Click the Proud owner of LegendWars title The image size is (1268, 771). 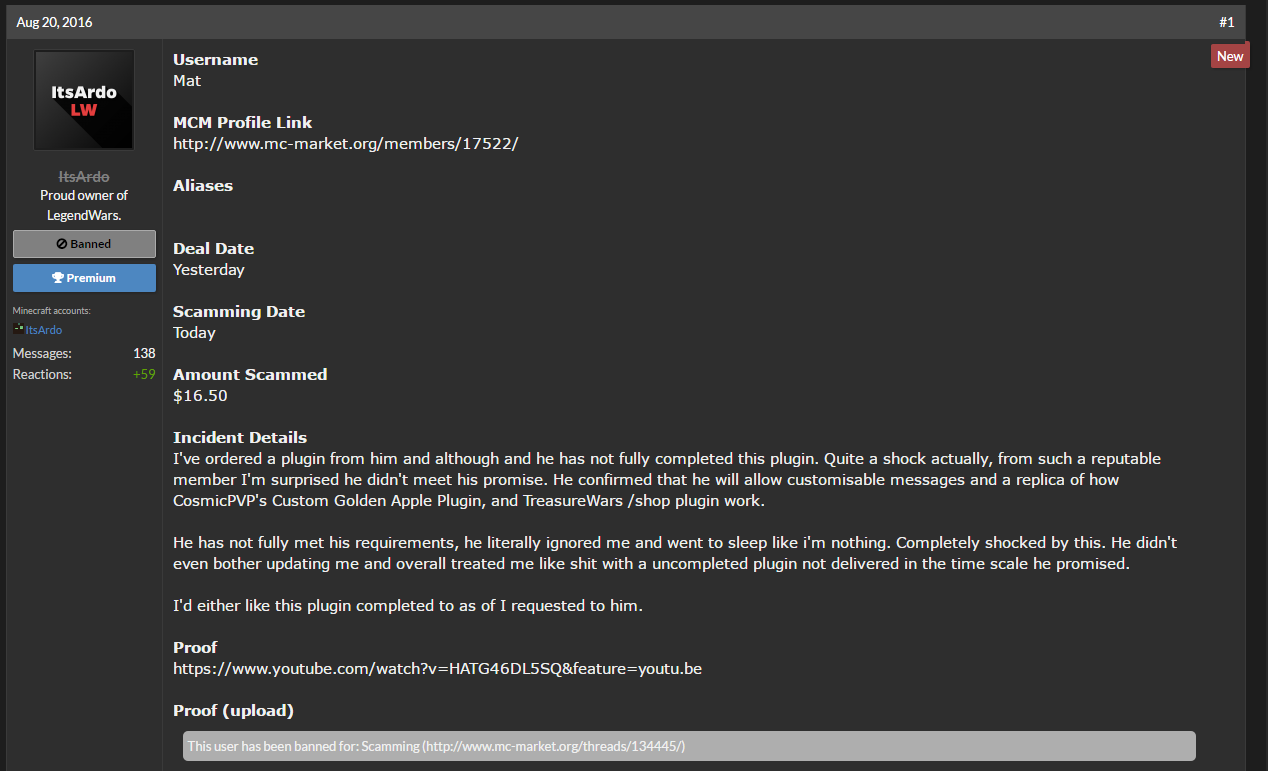[x=84, y=205]
